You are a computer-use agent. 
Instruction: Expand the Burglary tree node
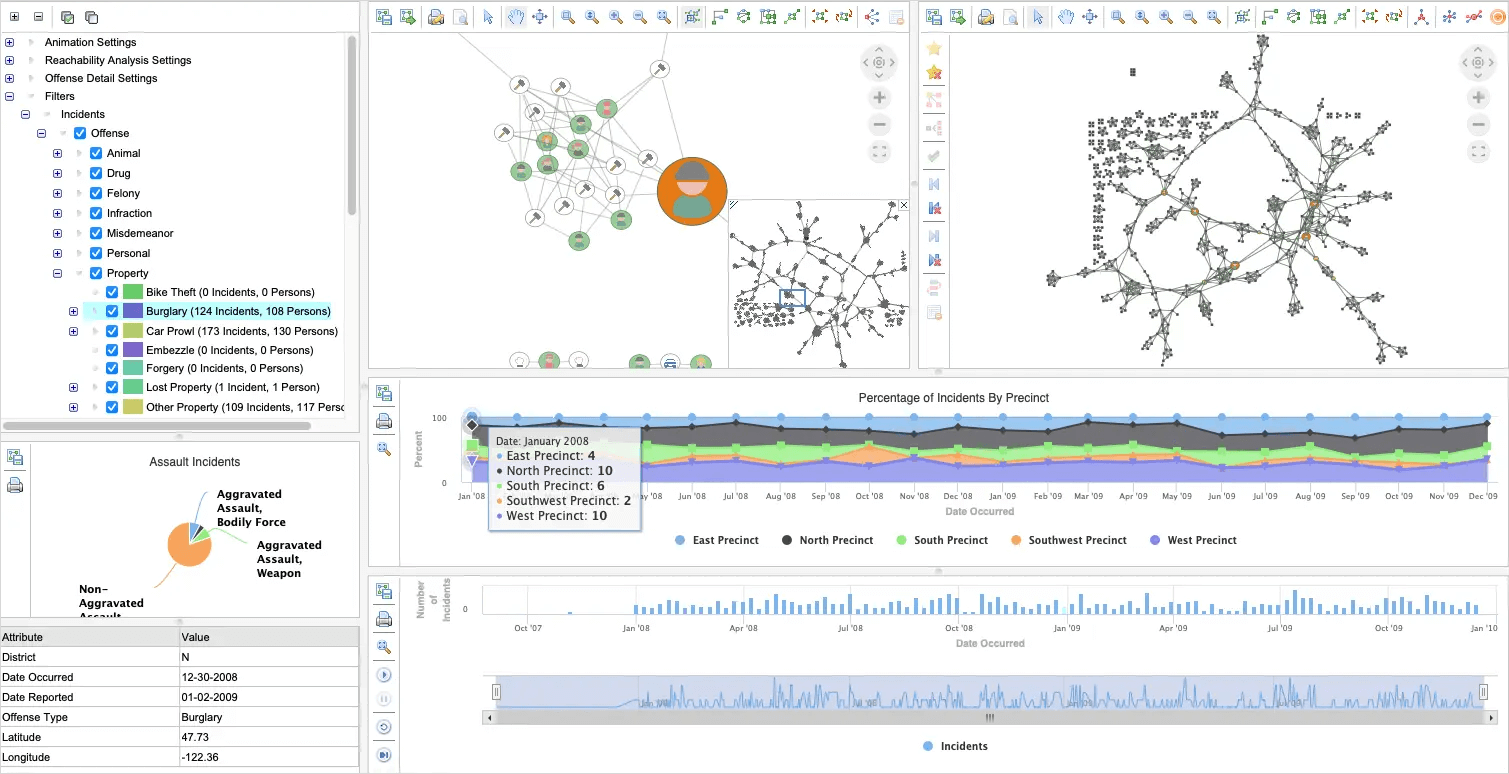73,311
